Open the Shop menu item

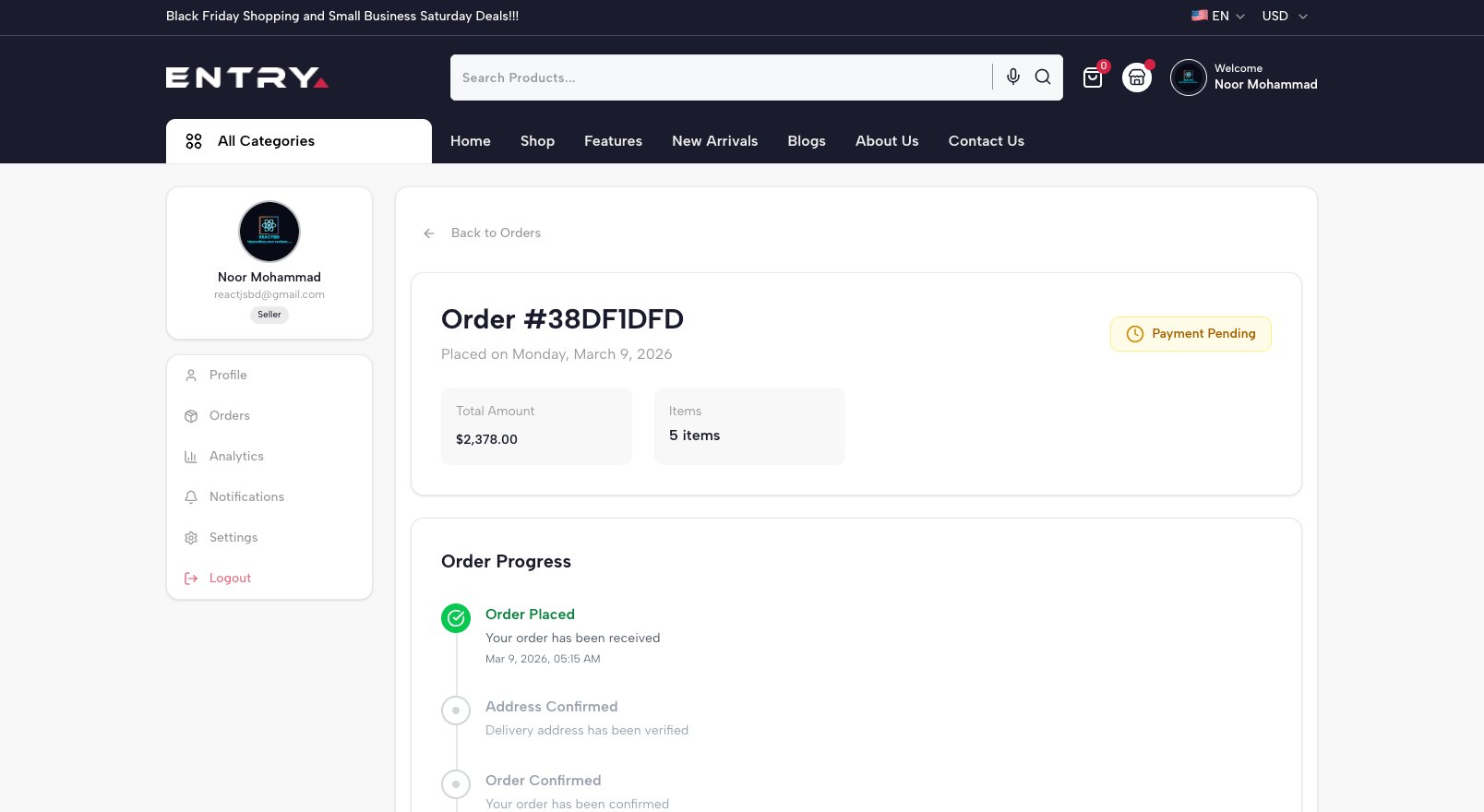[x=537, y=141]
